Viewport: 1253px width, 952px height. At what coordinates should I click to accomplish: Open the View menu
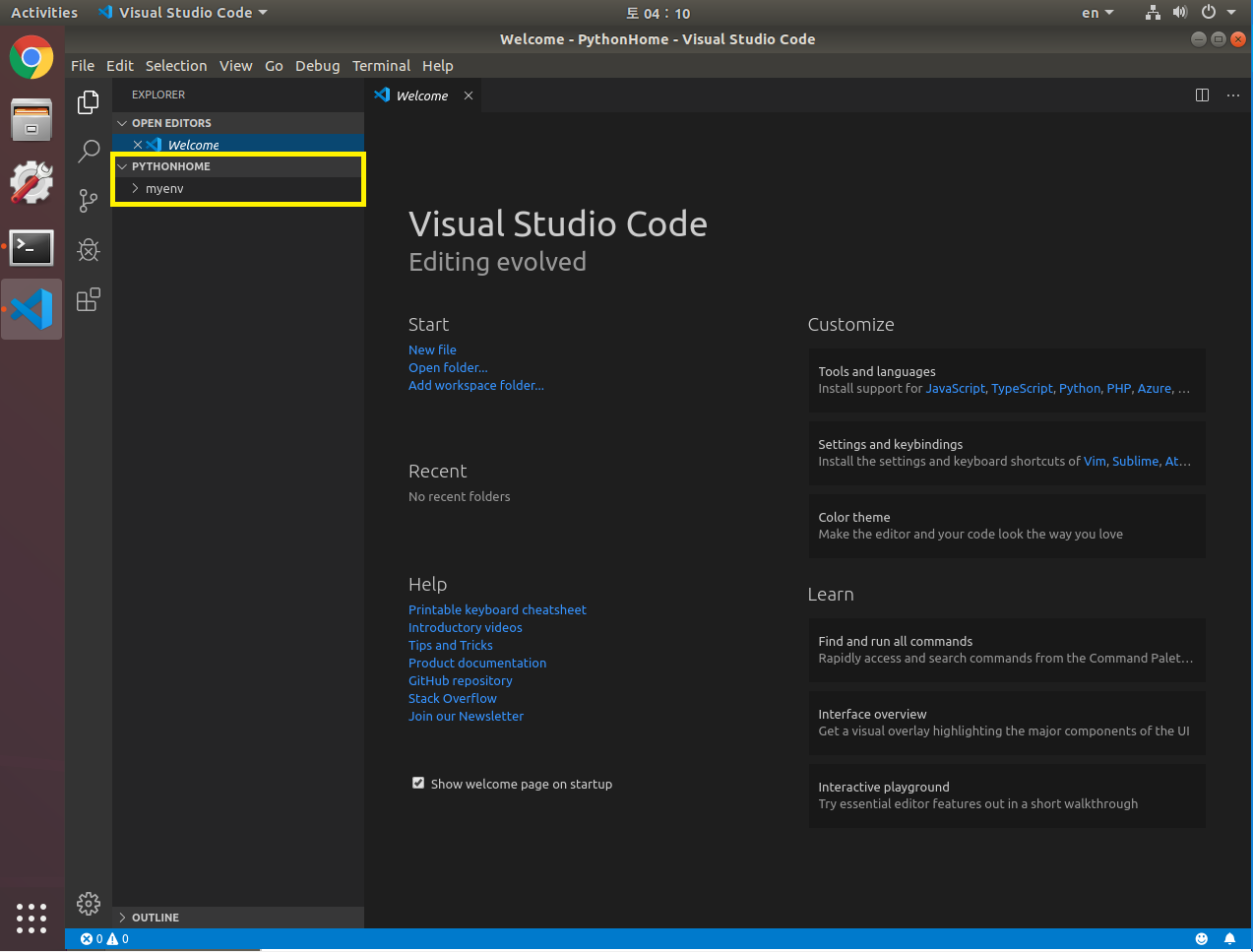[235, 66]
